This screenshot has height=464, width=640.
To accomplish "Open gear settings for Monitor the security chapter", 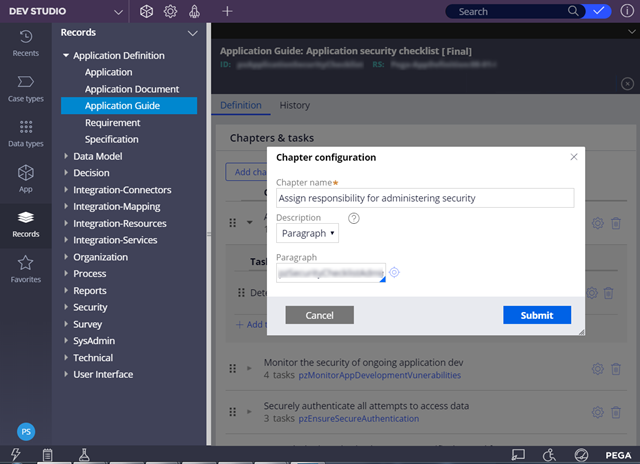I will (598, 368).
